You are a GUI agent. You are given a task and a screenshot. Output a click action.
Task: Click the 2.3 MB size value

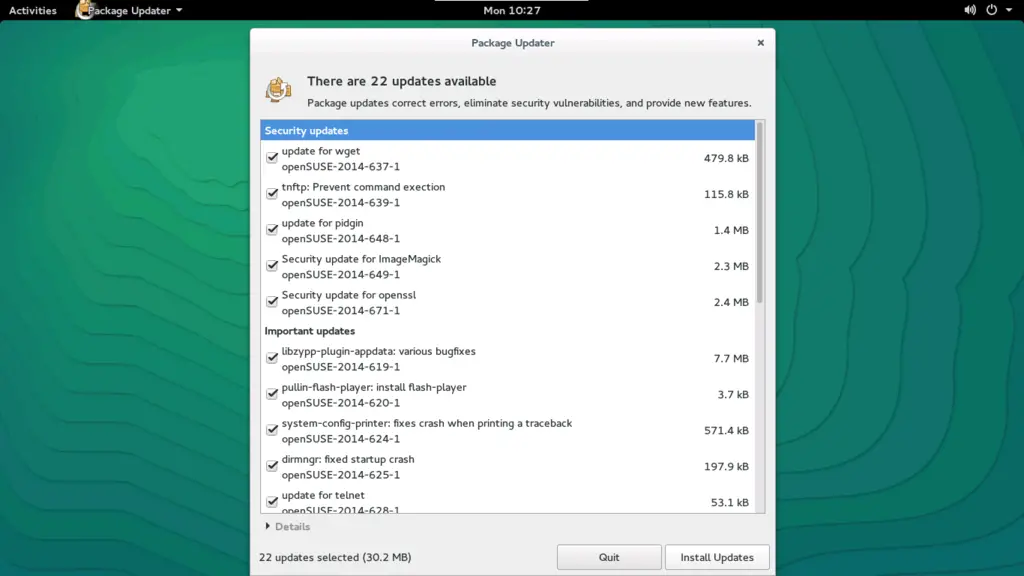pyautogui.click(x=731, y=266)
